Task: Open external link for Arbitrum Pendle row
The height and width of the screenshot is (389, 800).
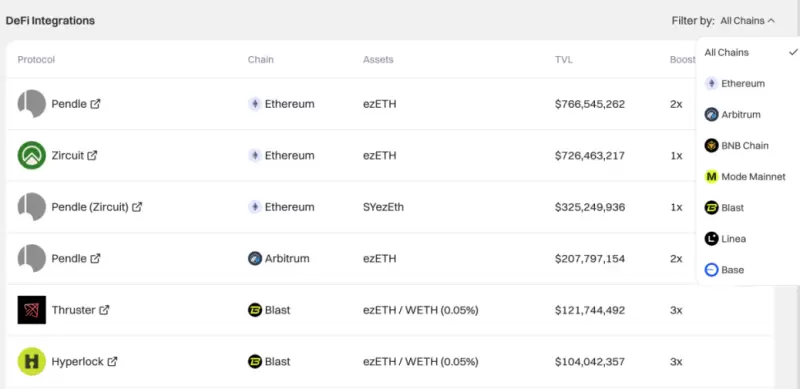Action: [x=95, y=258]
